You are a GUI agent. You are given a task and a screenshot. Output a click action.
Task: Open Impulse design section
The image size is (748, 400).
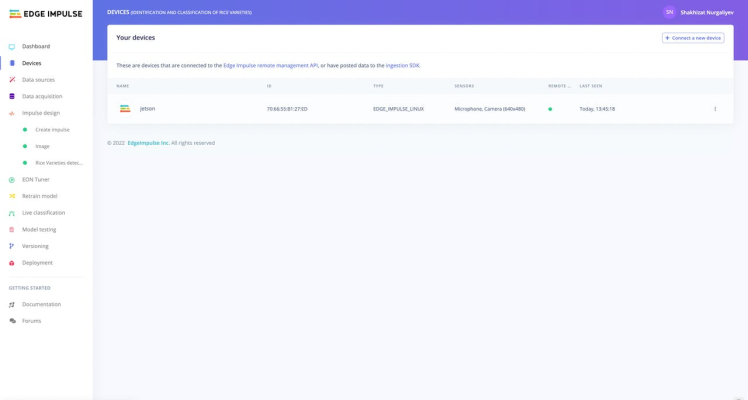[41, 113]
